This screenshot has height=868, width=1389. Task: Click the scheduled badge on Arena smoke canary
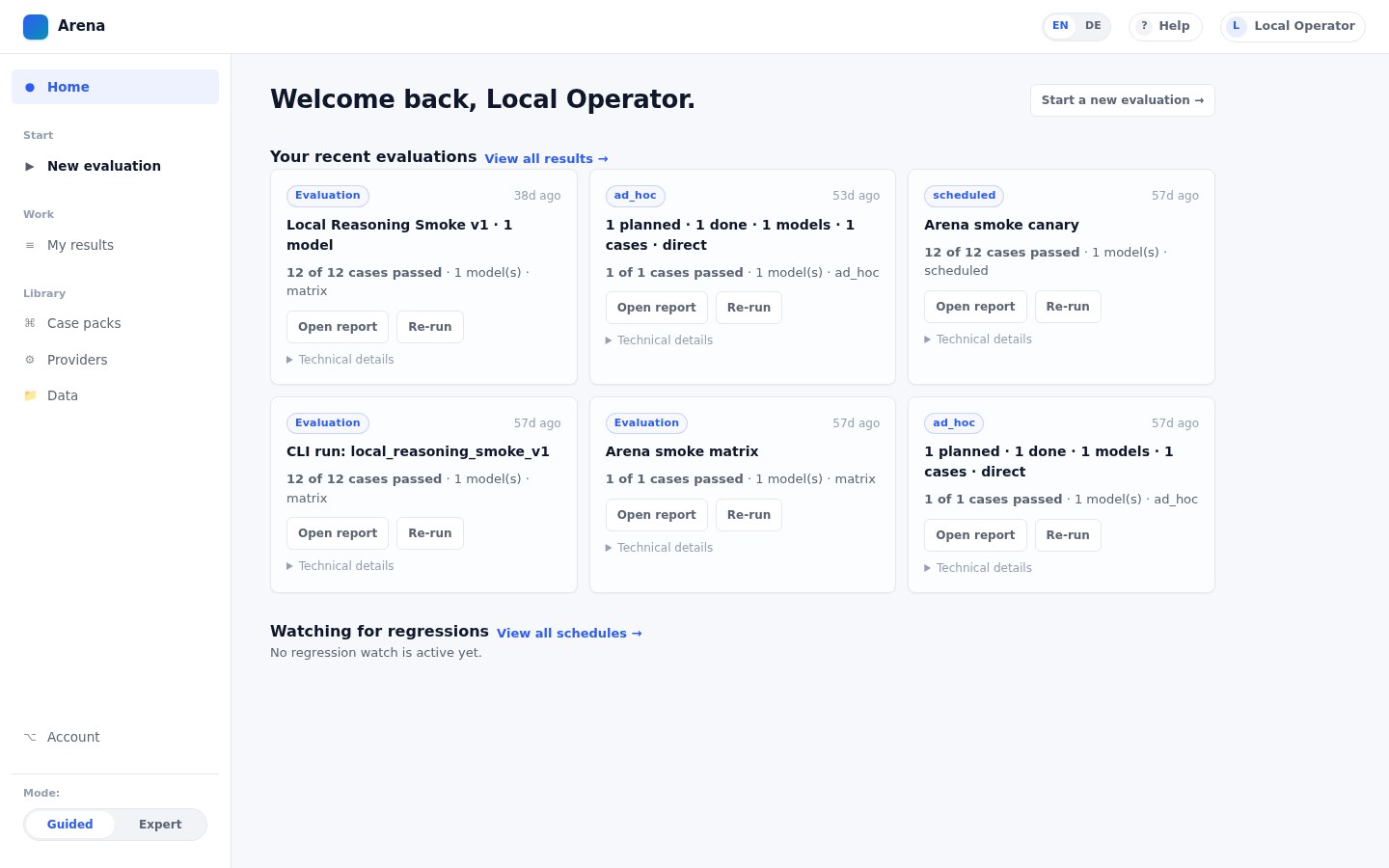coord(964,196)
